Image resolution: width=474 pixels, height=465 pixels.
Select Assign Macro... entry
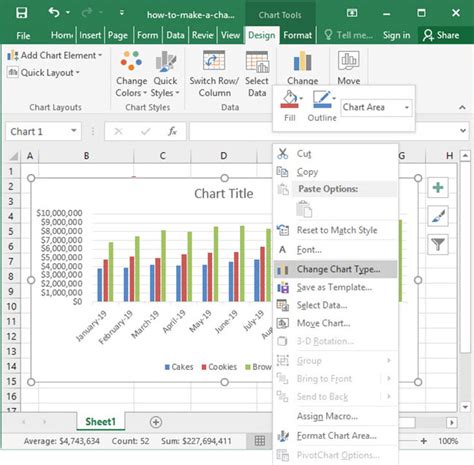pos(336,416)
